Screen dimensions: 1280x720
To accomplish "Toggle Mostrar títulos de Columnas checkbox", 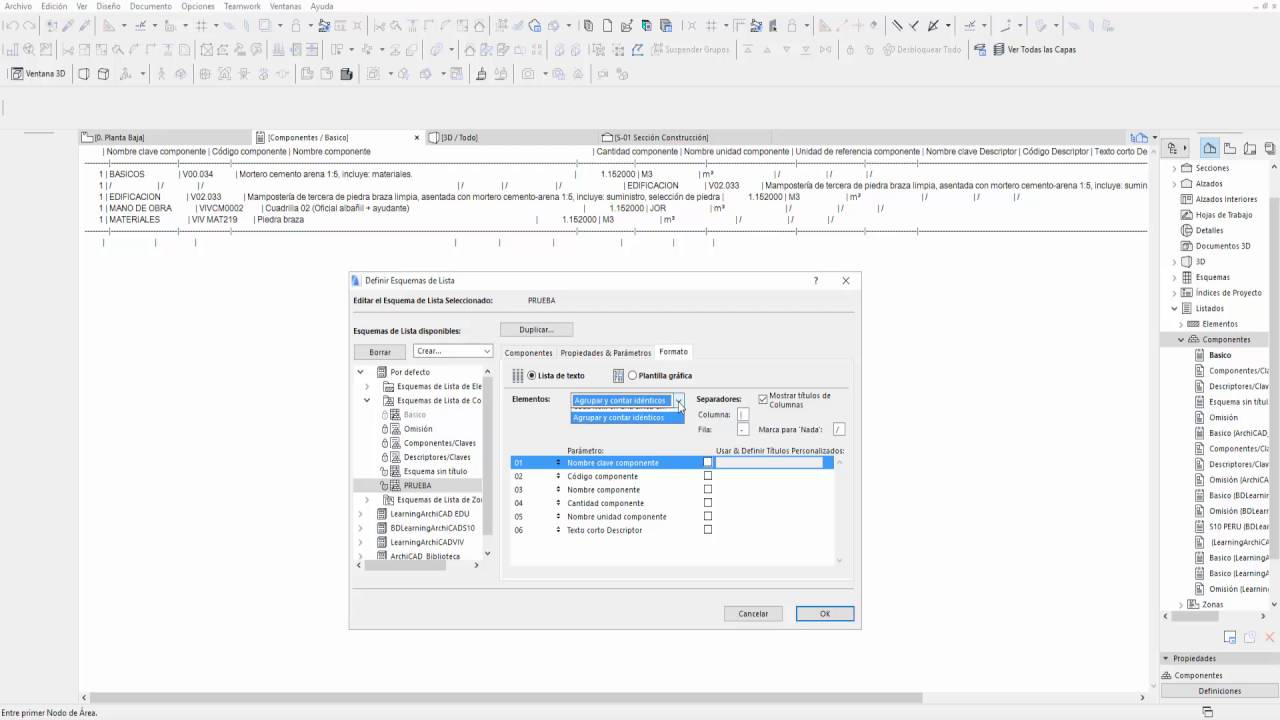I will (x=763, y=399).
